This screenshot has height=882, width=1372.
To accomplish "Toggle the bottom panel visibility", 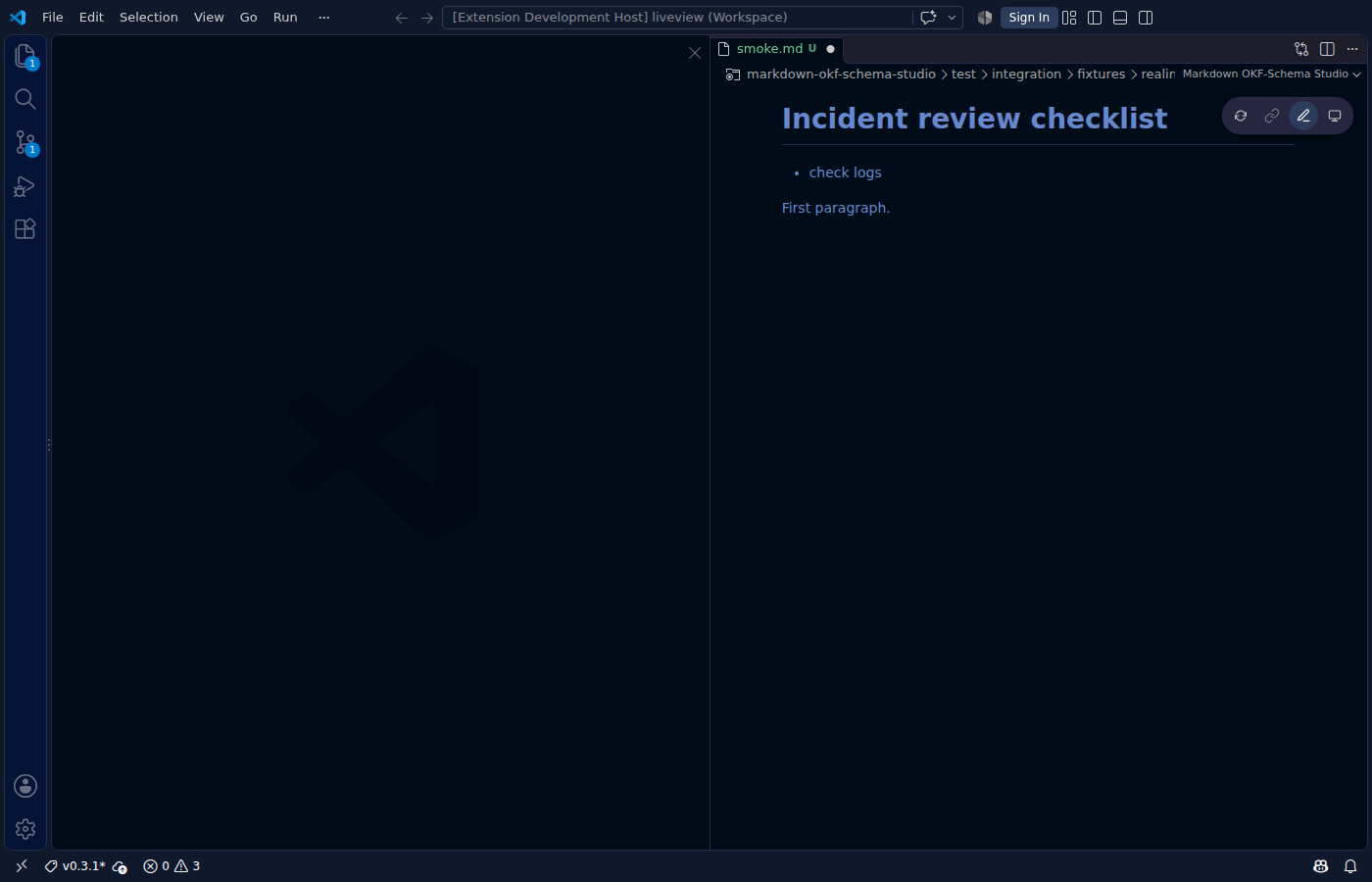I will pos(1120,17).
